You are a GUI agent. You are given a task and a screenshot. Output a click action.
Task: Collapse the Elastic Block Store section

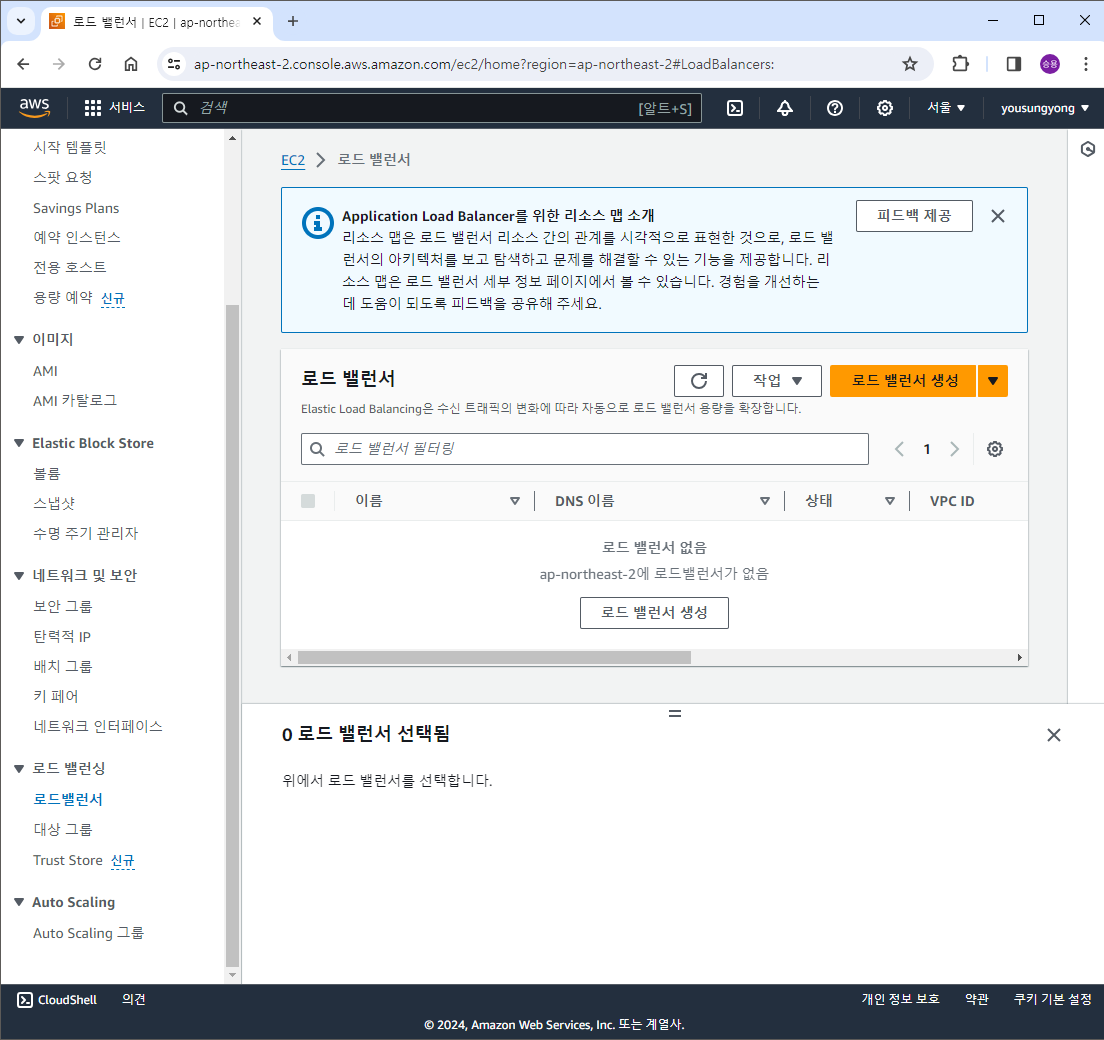(19, 443)
